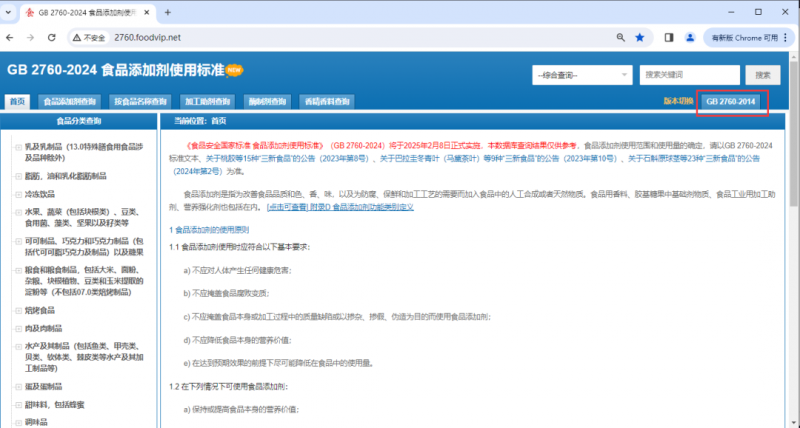800x428 pixels.
Task: Open a new tab with plus icon
Action: pos(167,12)
